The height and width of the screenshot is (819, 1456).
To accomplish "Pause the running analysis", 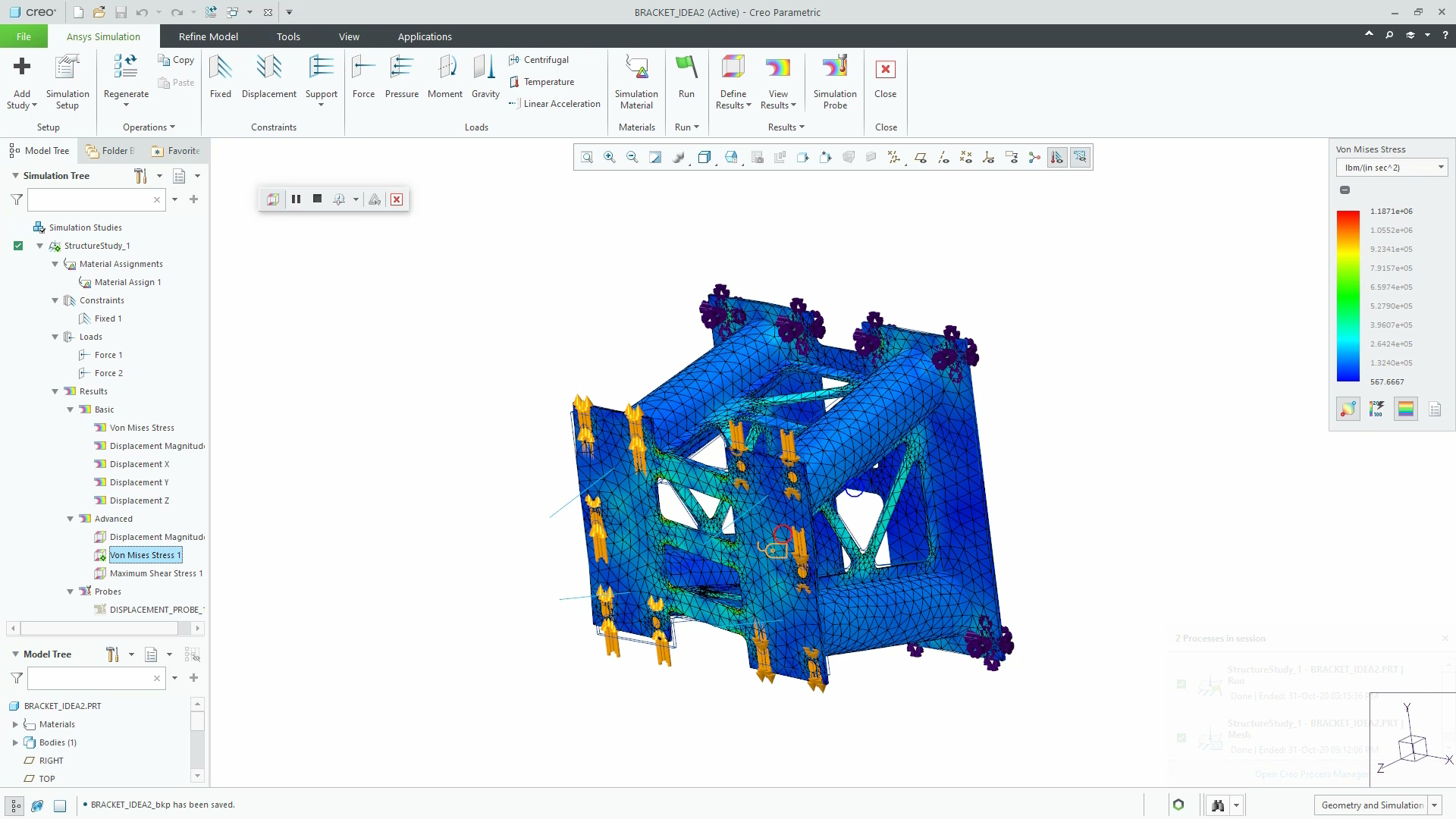I will click(x=296, y=199).
